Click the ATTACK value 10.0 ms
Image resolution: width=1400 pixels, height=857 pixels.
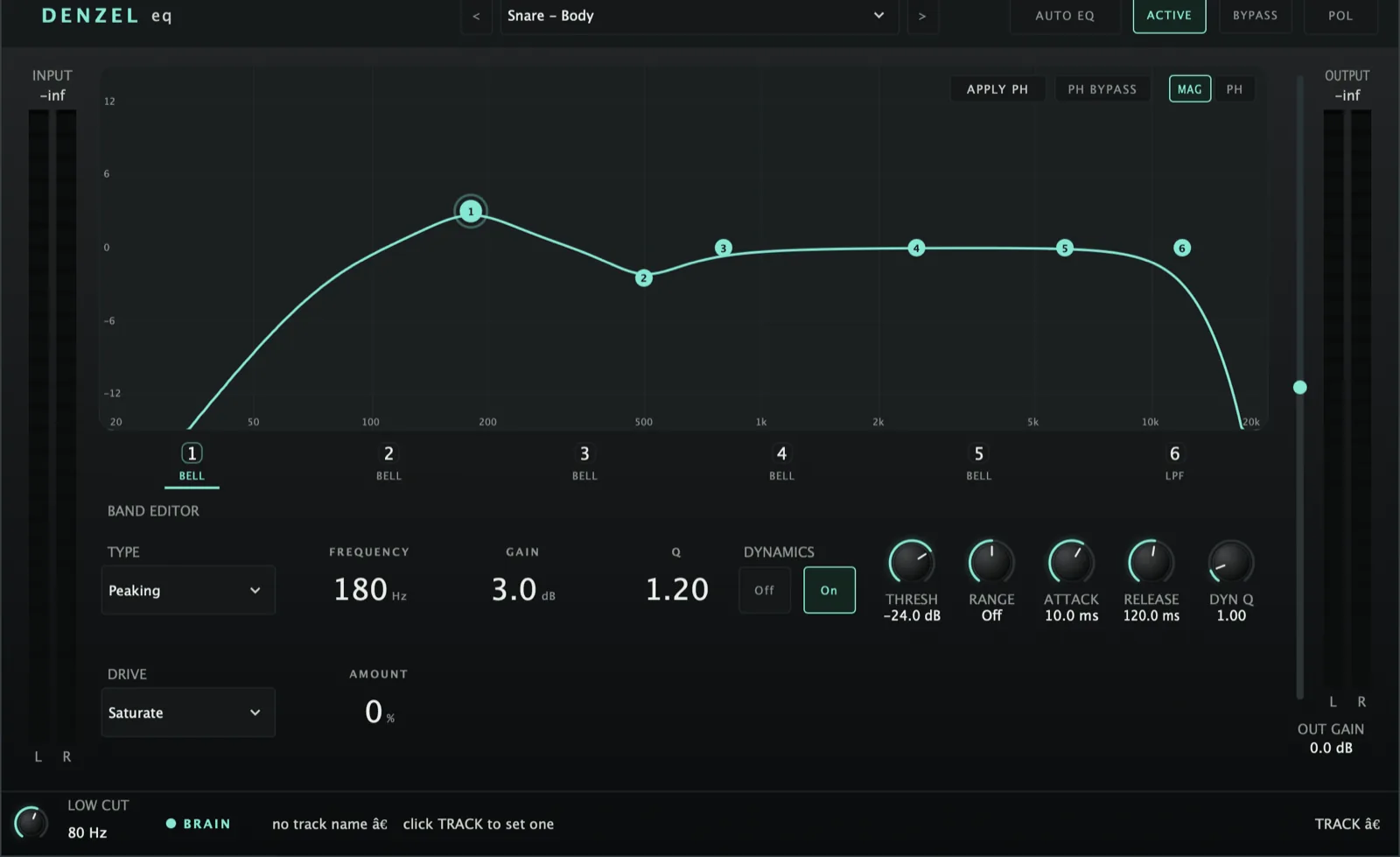click(1071, 615)
